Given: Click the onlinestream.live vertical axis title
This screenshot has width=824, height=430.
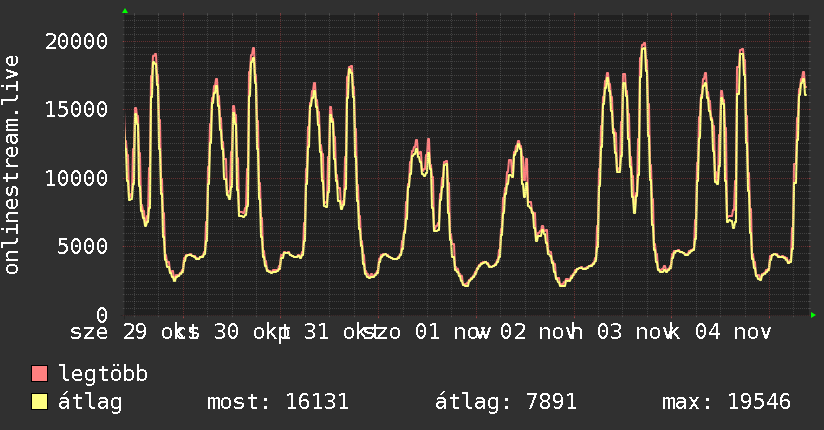Looking at the screenshot, I should (x=12, y=165).
